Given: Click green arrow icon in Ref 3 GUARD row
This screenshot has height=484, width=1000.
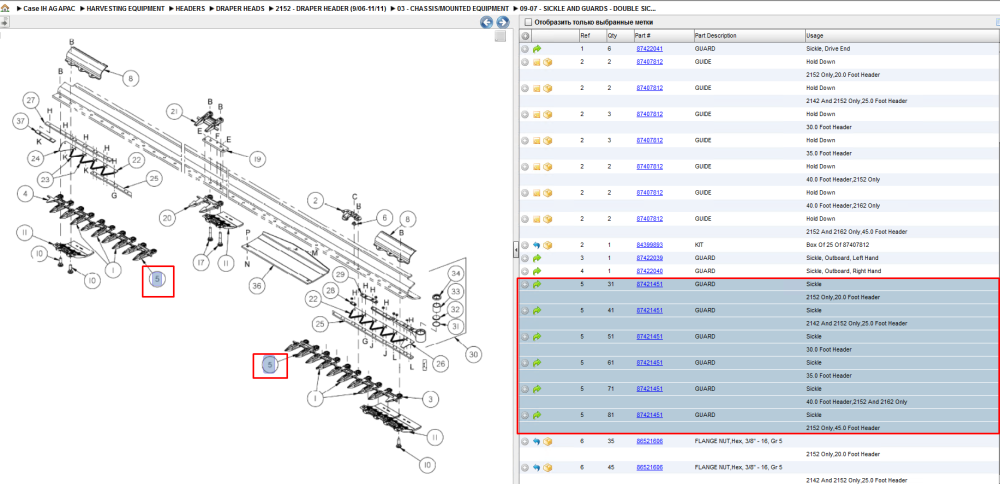Looking at the screenshot, I should (536, 258).
